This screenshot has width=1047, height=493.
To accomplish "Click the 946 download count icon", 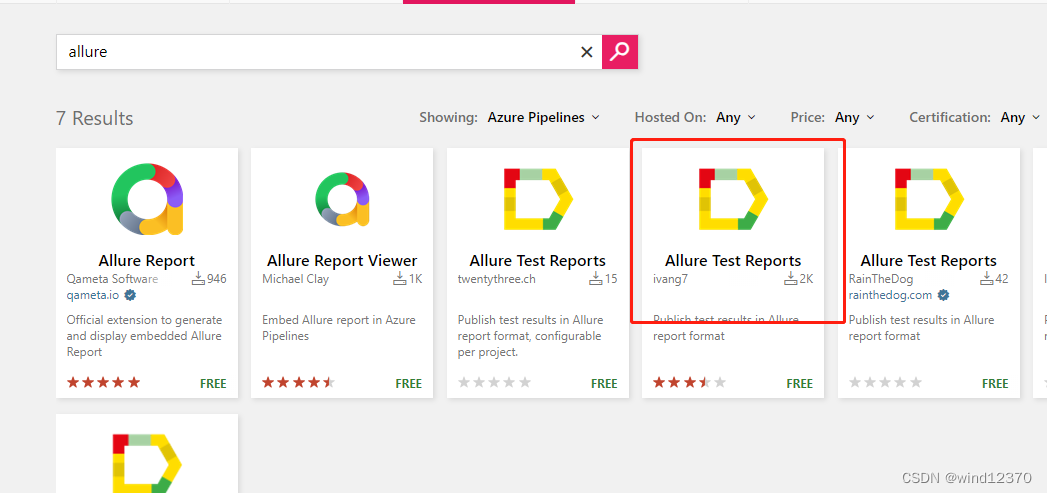I will [198, 279].
